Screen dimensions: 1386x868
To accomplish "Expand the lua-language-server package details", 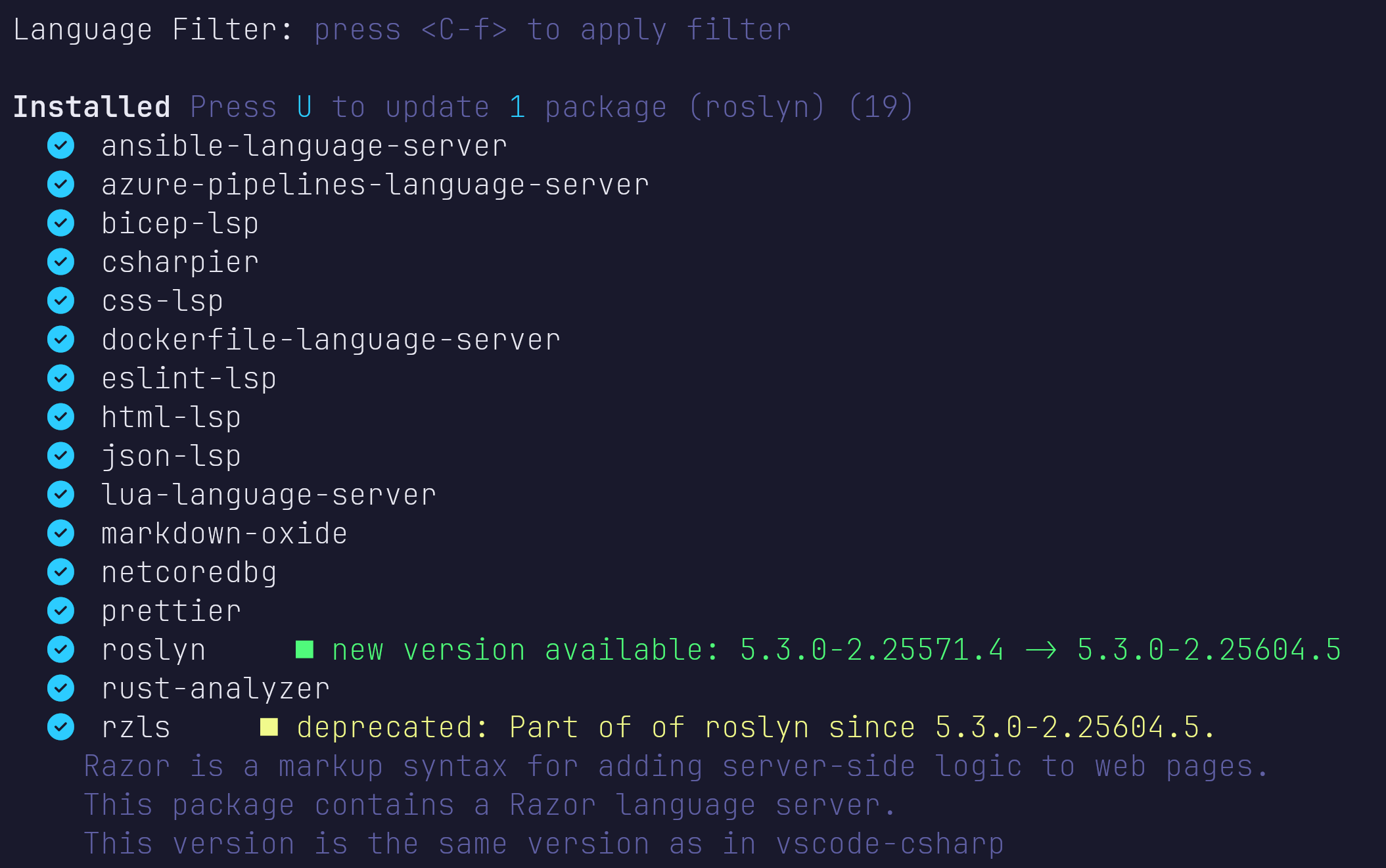I will pyautogui.click(x=269, y=495).
